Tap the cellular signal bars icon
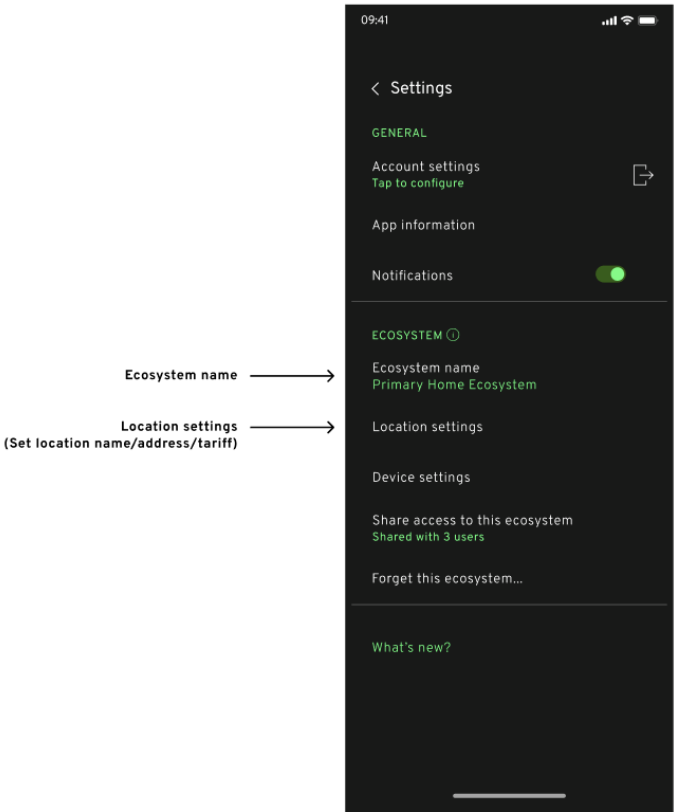674x812 pixels. 609,21
